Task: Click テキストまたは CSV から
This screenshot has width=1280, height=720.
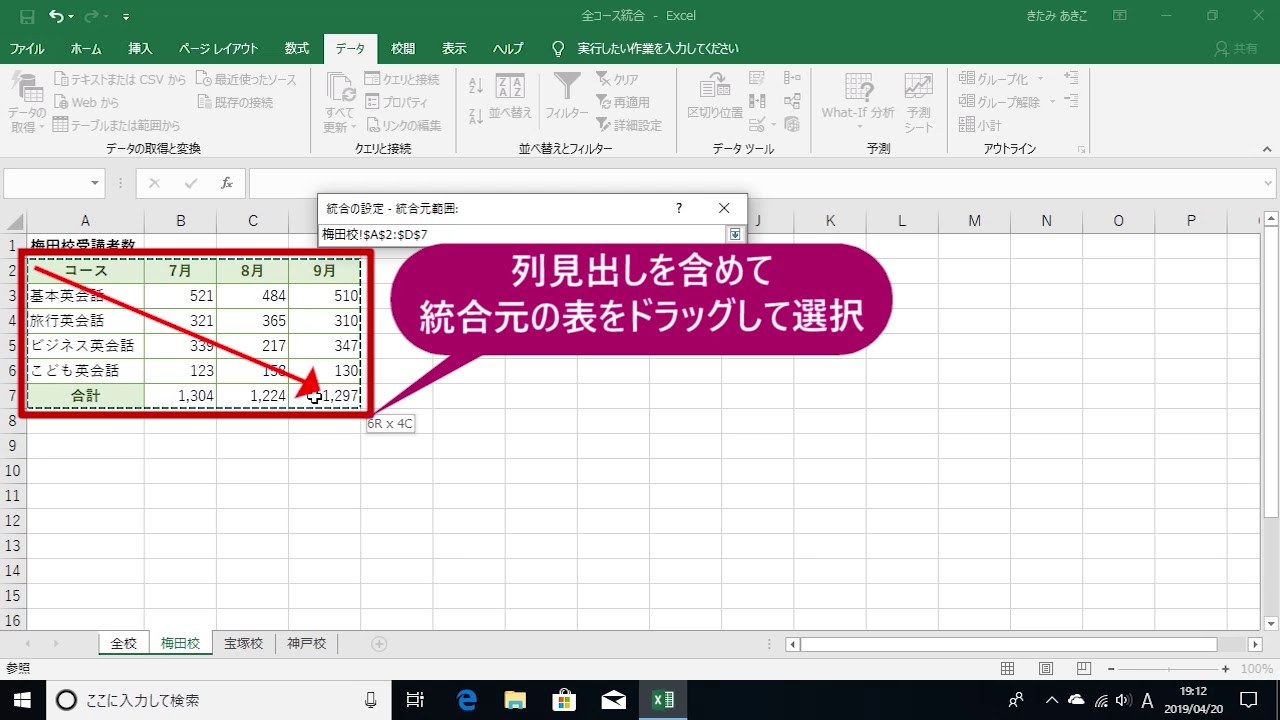Action: coord(120,79)
